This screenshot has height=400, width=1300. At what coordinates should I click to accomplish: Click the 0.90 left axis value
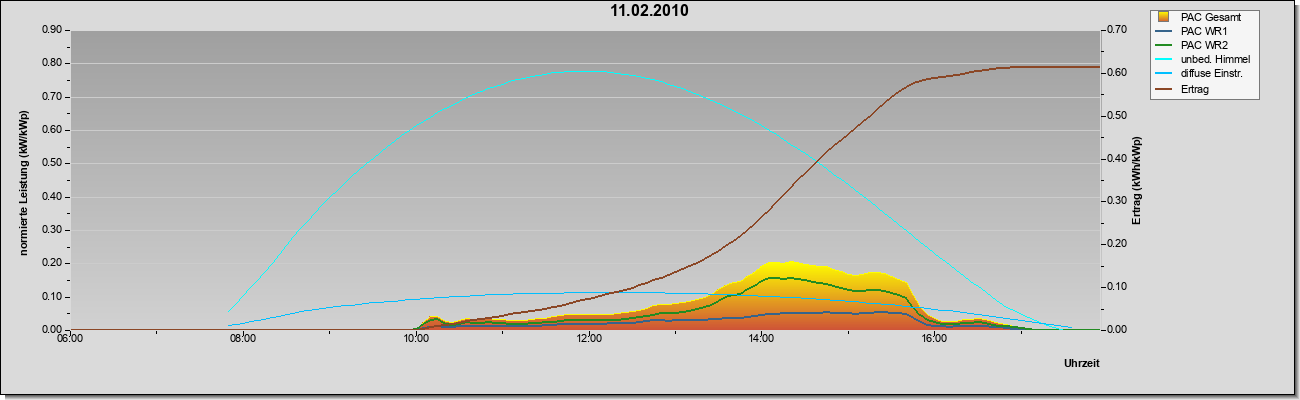[x=53, y=30]
